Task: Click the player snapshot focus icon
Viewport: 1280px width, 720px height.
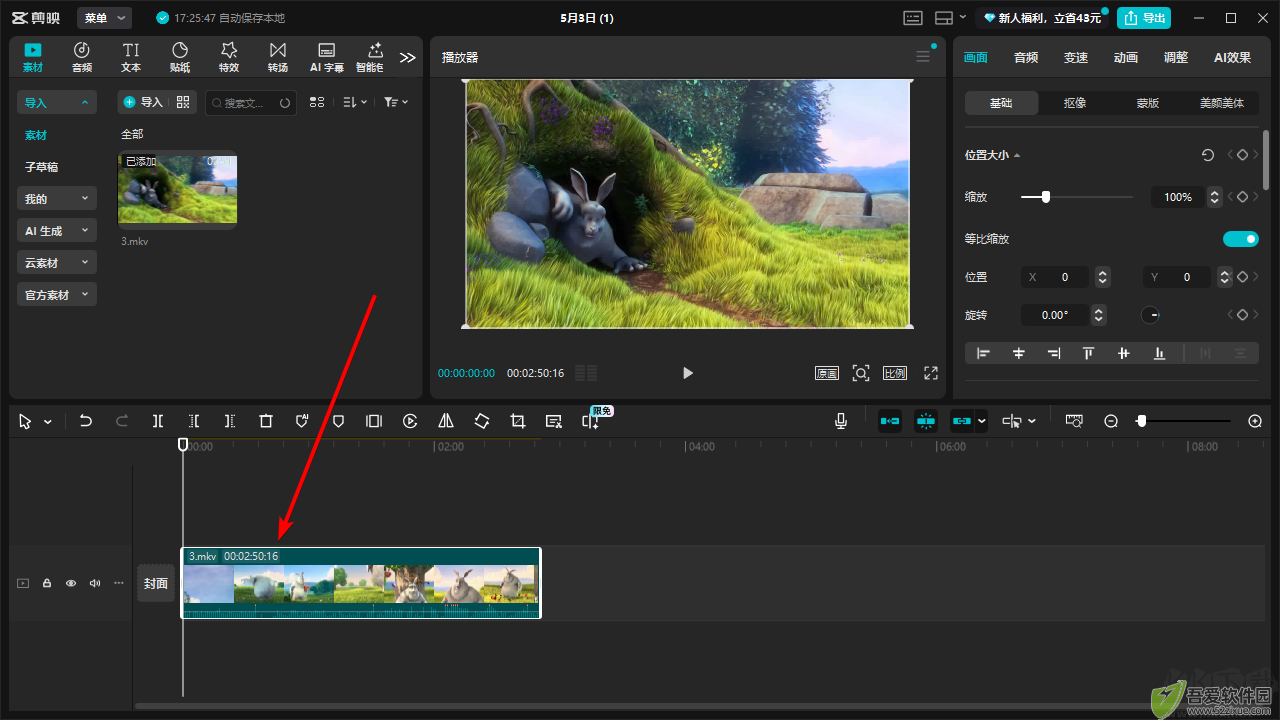Action: tap(861, 373)
